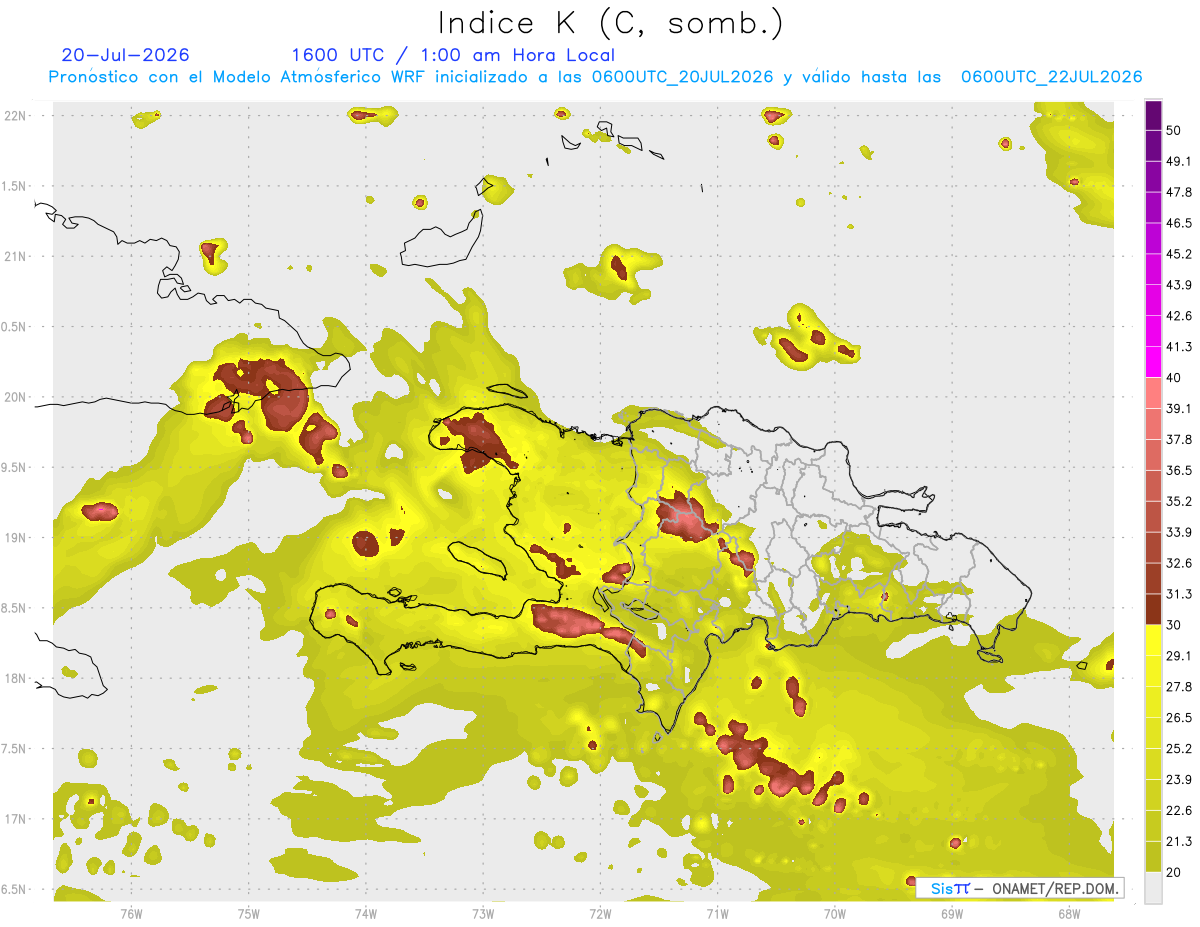The width and height of the screenshot is (1200, 927).
Task: Click the "1600 UTC / 1:00 am Hora Local" time label
Action: pyautogui.click(x=453, y=55)
